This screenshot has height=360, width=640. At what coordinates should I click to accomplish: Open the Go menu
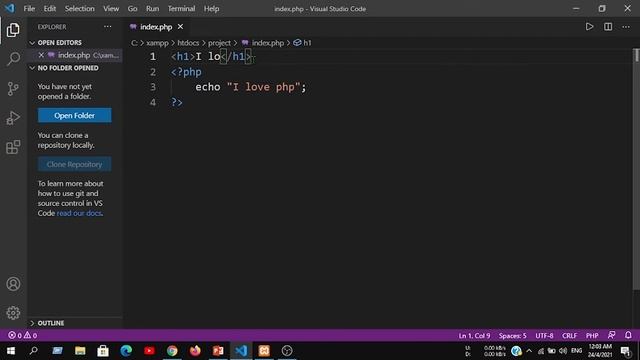[132, 9]
